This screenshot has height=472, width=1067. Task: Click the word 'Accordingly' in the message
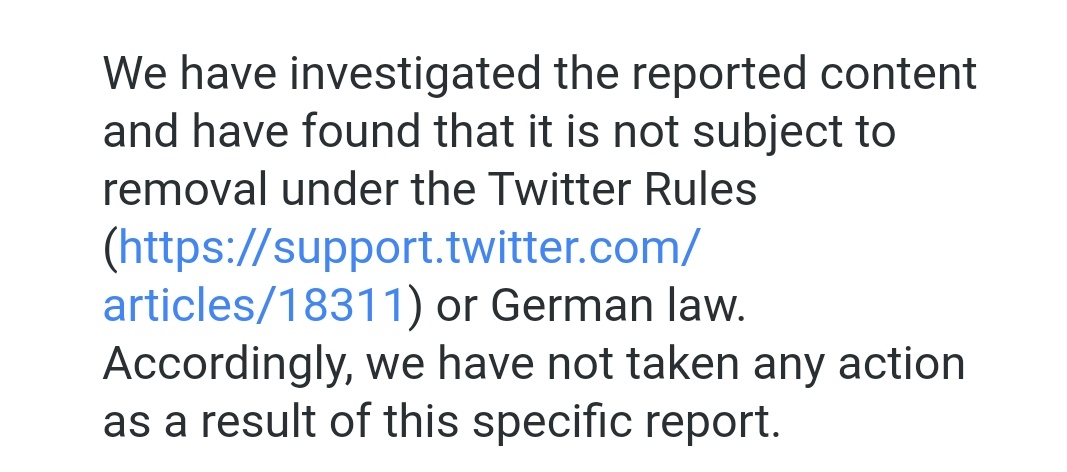coord(223,366)
